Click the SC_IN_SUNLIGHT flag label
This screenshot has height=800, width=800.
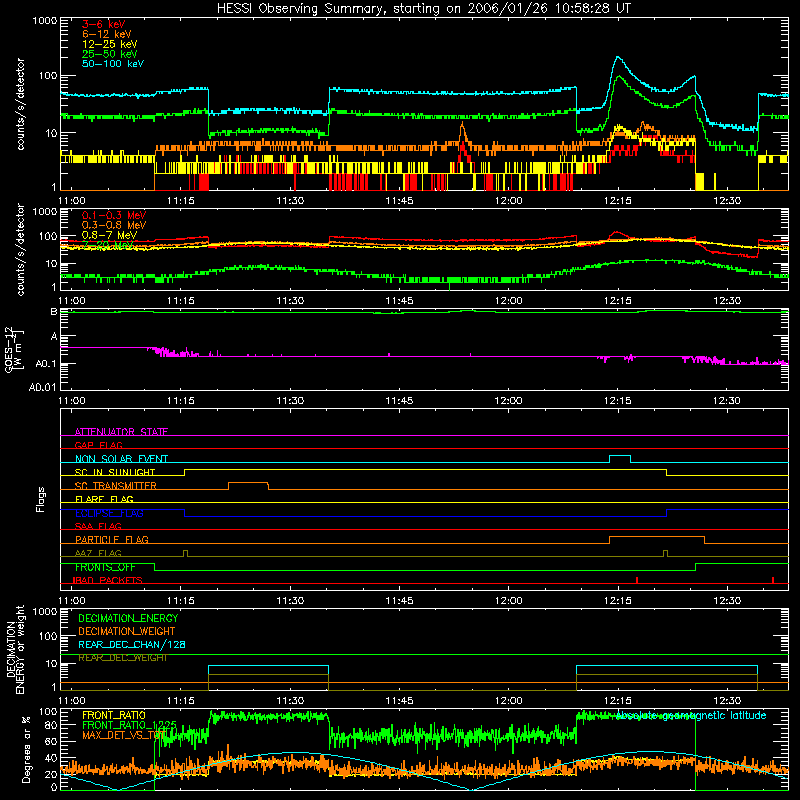(x=115, y=472)
